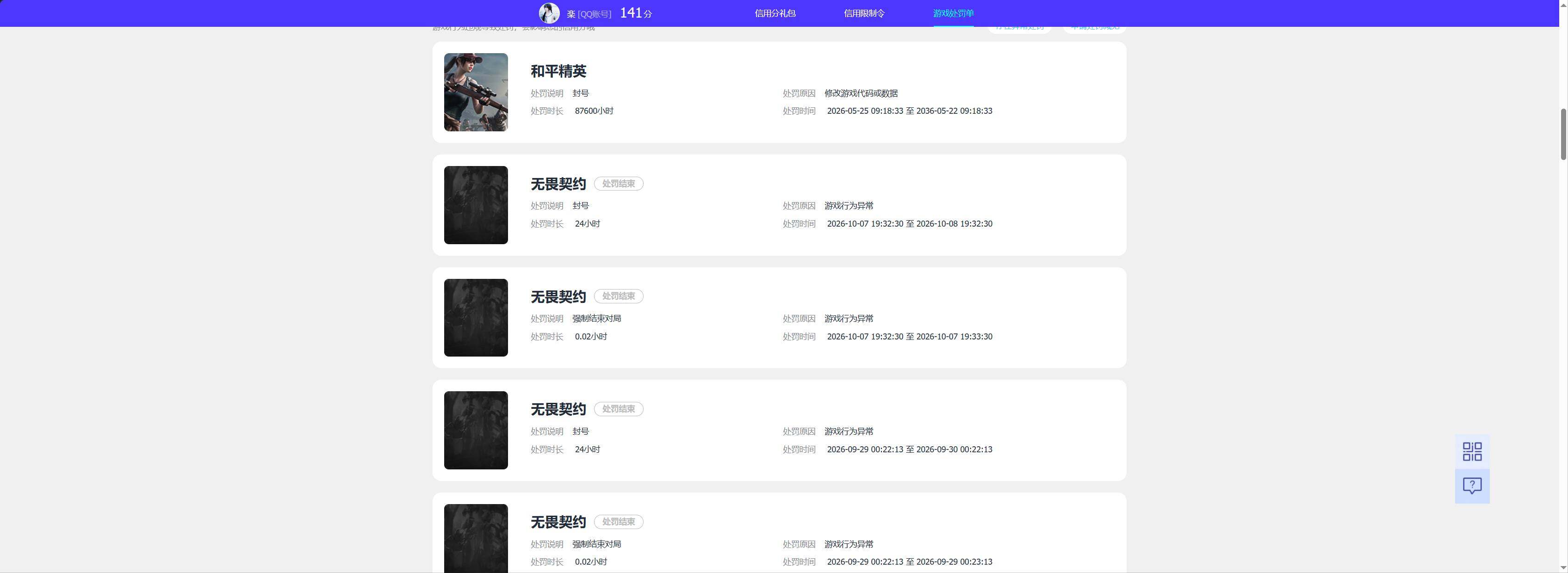Click the 24小时 duration in the 2026-09-30 card
The image size is (1568, 573).
pos(588,450)
